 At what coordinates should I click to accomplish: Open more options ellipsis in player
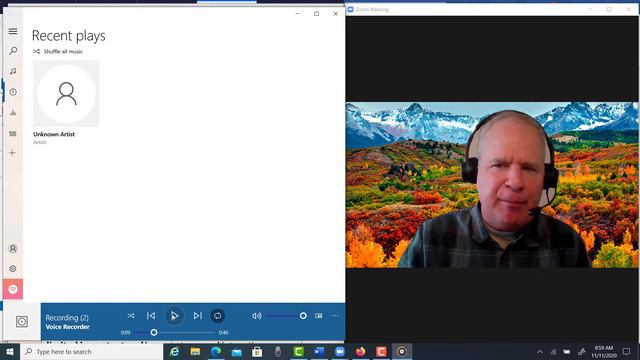(x=335, y=316)
